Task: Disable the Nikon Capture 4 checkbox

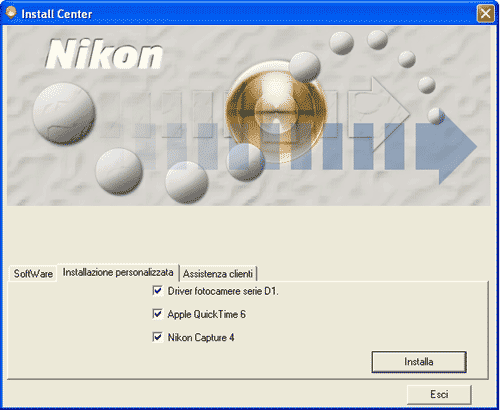Action: [158, 337]
